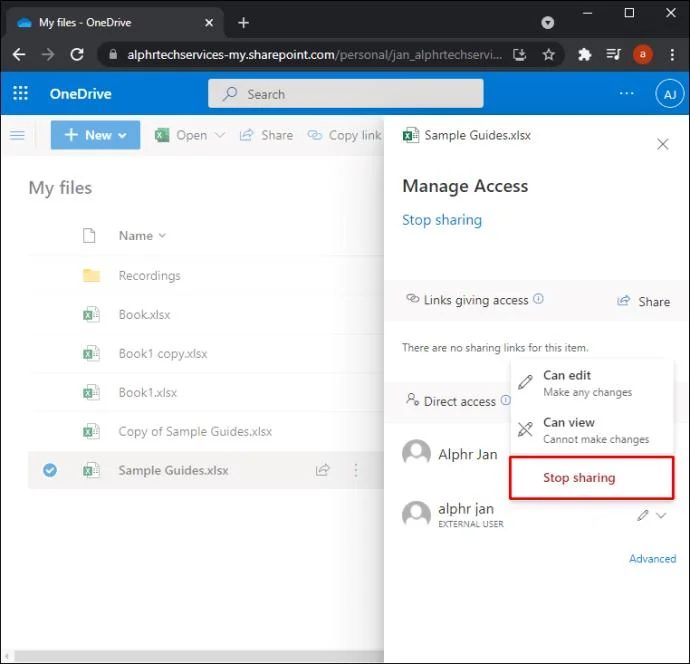Image resolution: width=690 pixels, height=664 pixels.
Task: Expand the Open options chevron
Action: (x=220, y=135)
